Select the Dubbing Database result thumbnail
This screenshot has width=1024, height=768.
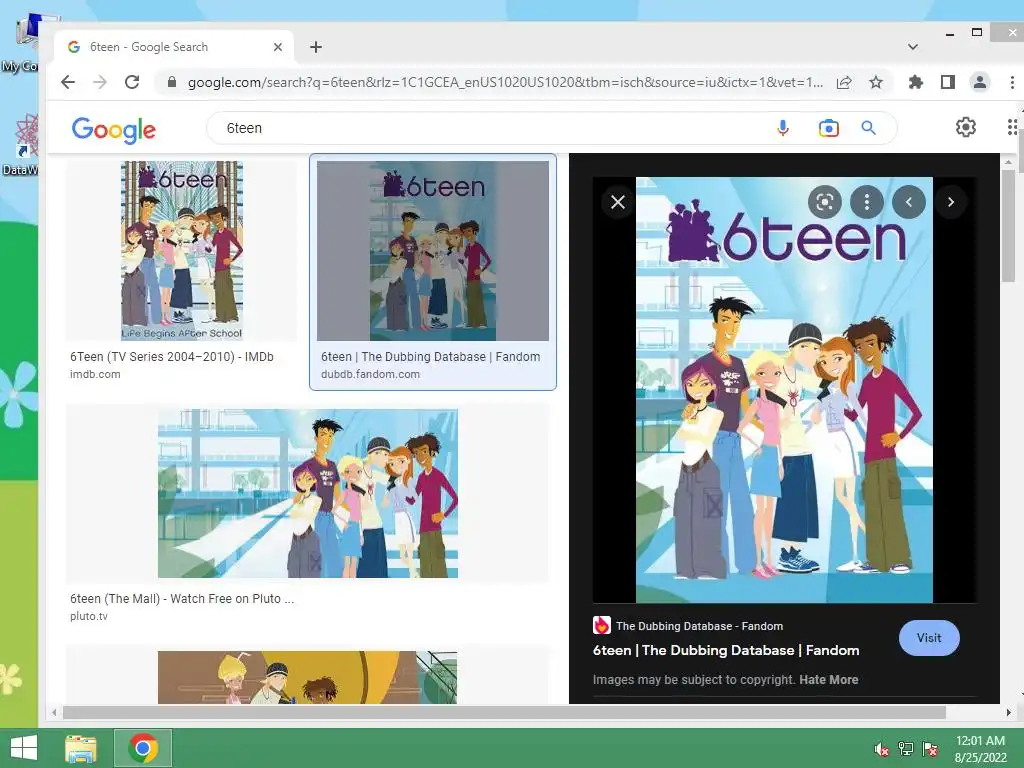[x=432, y=251]
